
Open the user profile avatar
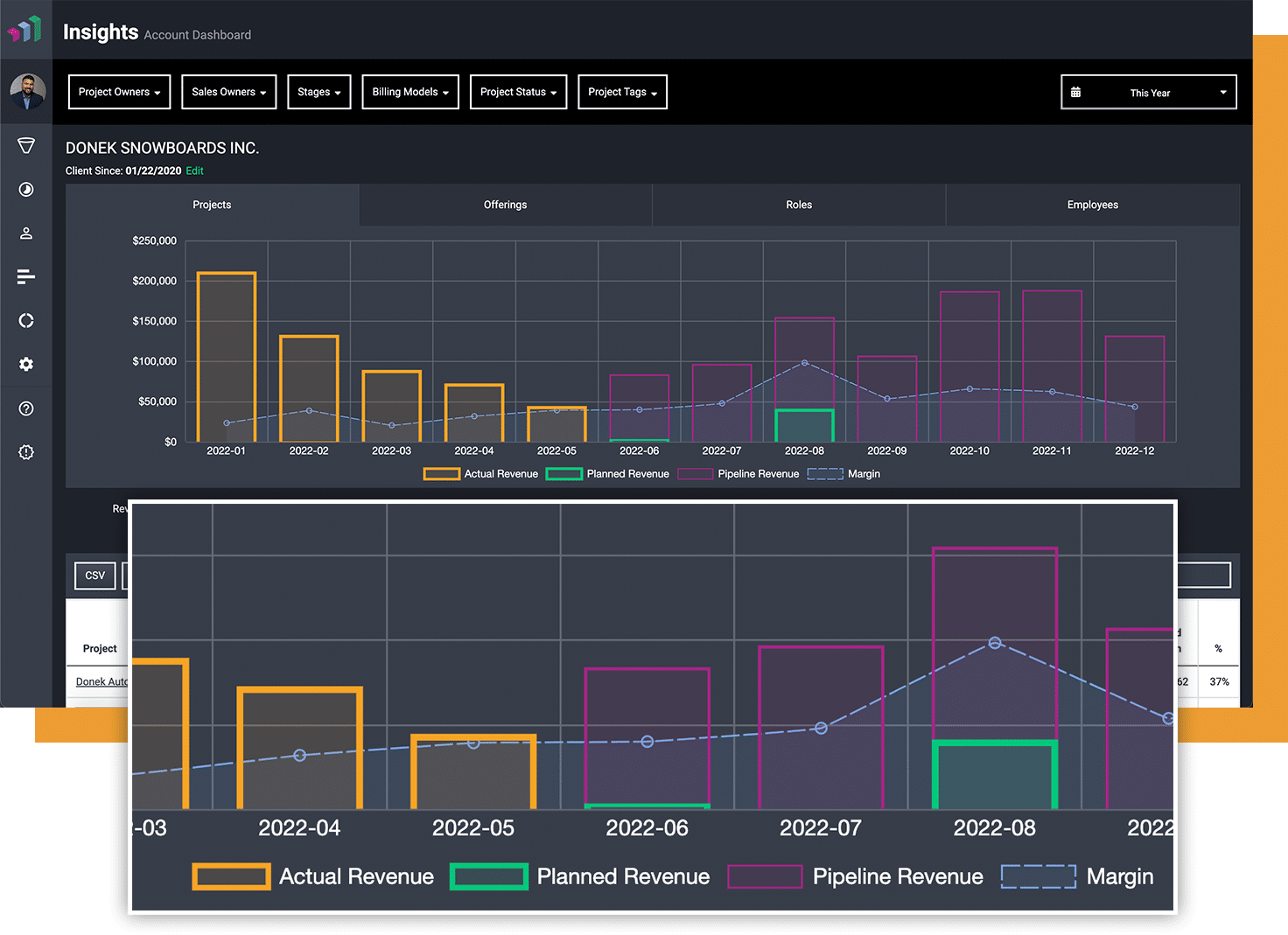[27, 92]
